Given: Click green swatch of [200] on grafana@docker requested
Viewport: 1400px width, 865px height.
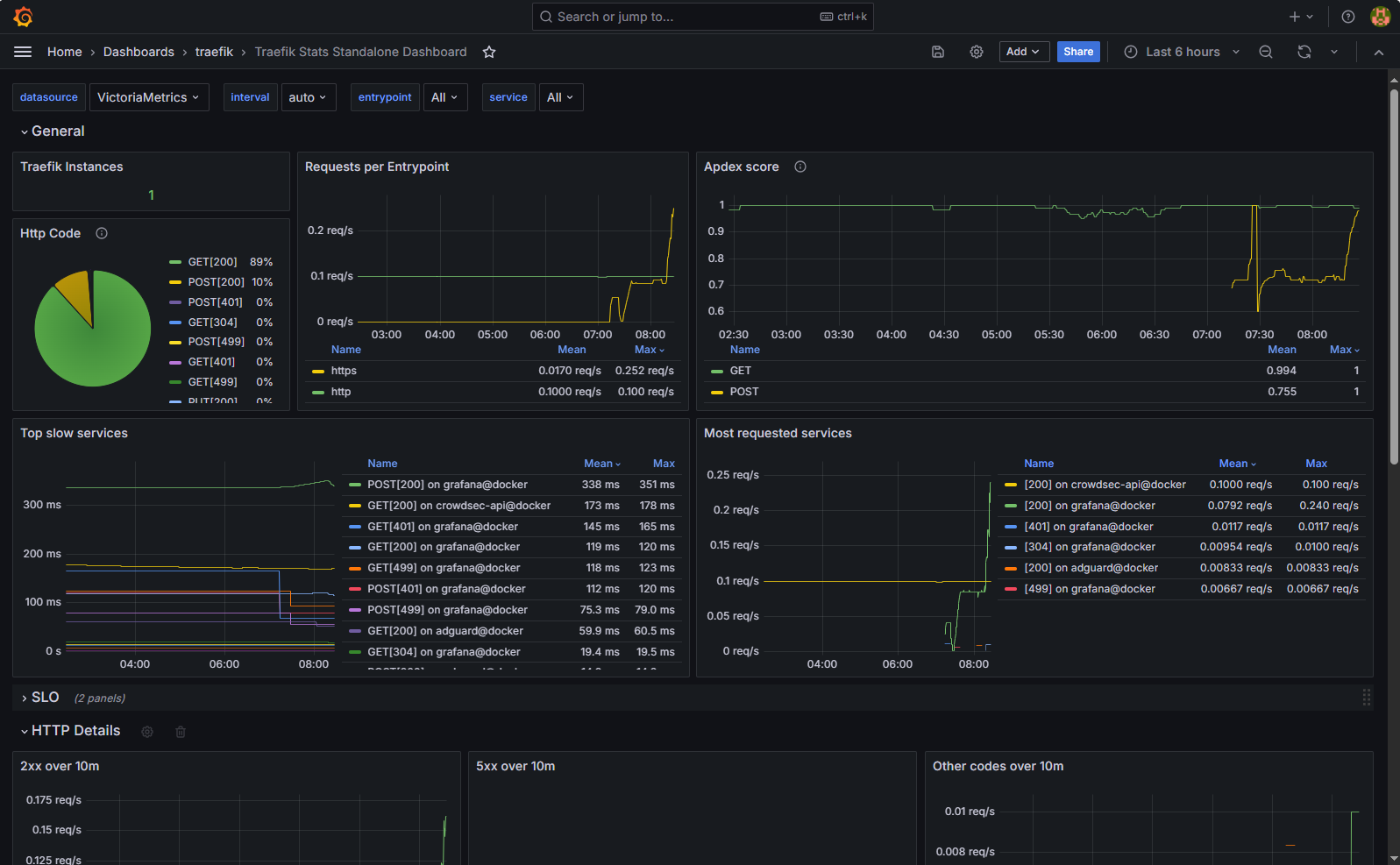Looking at the screenshot, I should coord(1011,506).
